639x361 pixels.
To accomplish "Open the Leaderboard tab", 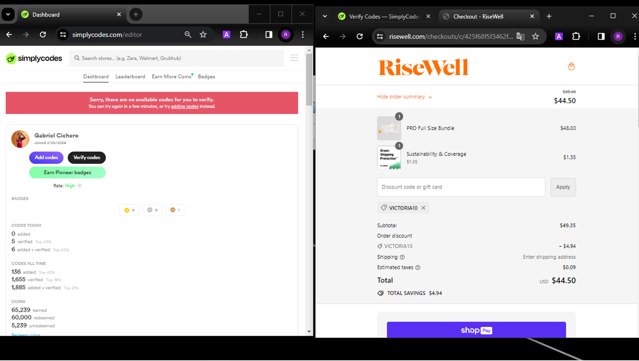I will coord(130,77).
